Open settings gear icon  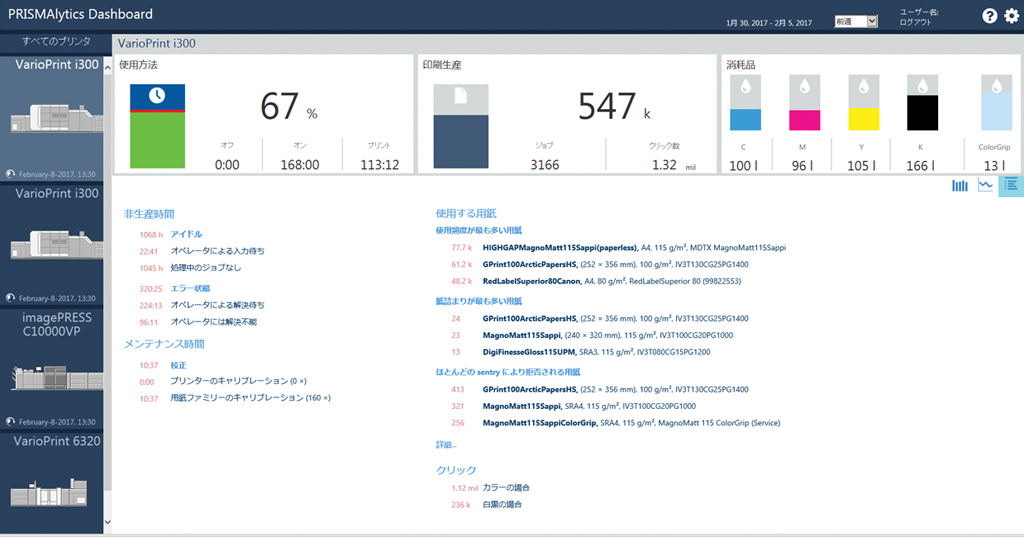pyautogui.click(x=1012, y=16)
